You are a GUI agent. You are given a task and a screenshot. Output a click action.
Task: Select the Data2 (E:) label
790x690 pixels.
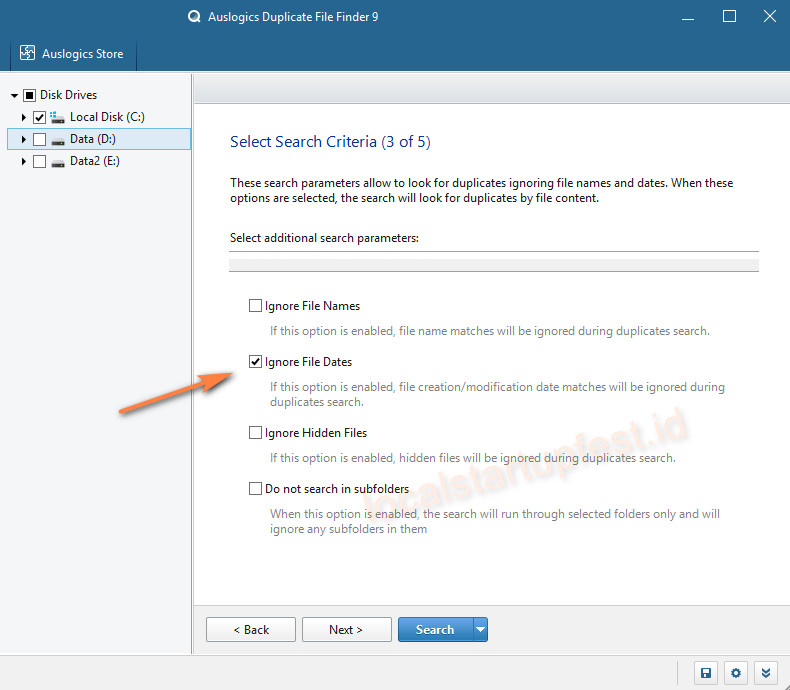point(95,161)
